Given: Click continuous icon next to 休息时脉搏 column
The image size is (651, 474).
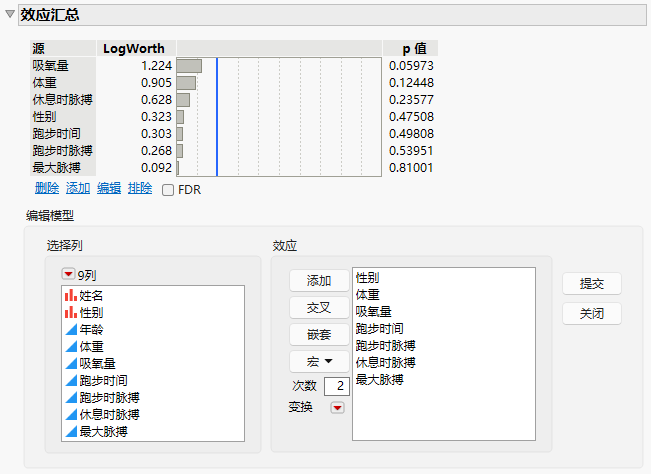Looking at the screenshot, I should 71,415.
